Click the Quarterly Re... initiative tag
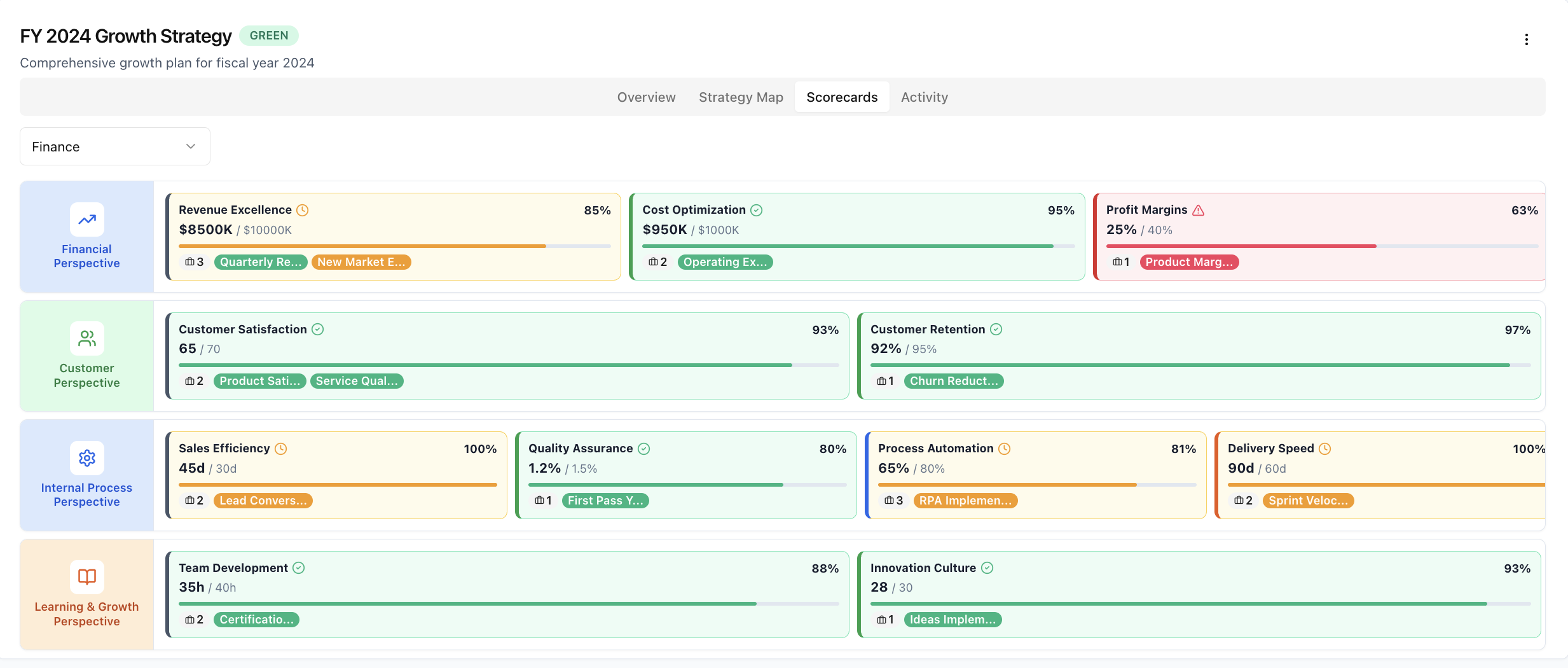 coord(261,262)
